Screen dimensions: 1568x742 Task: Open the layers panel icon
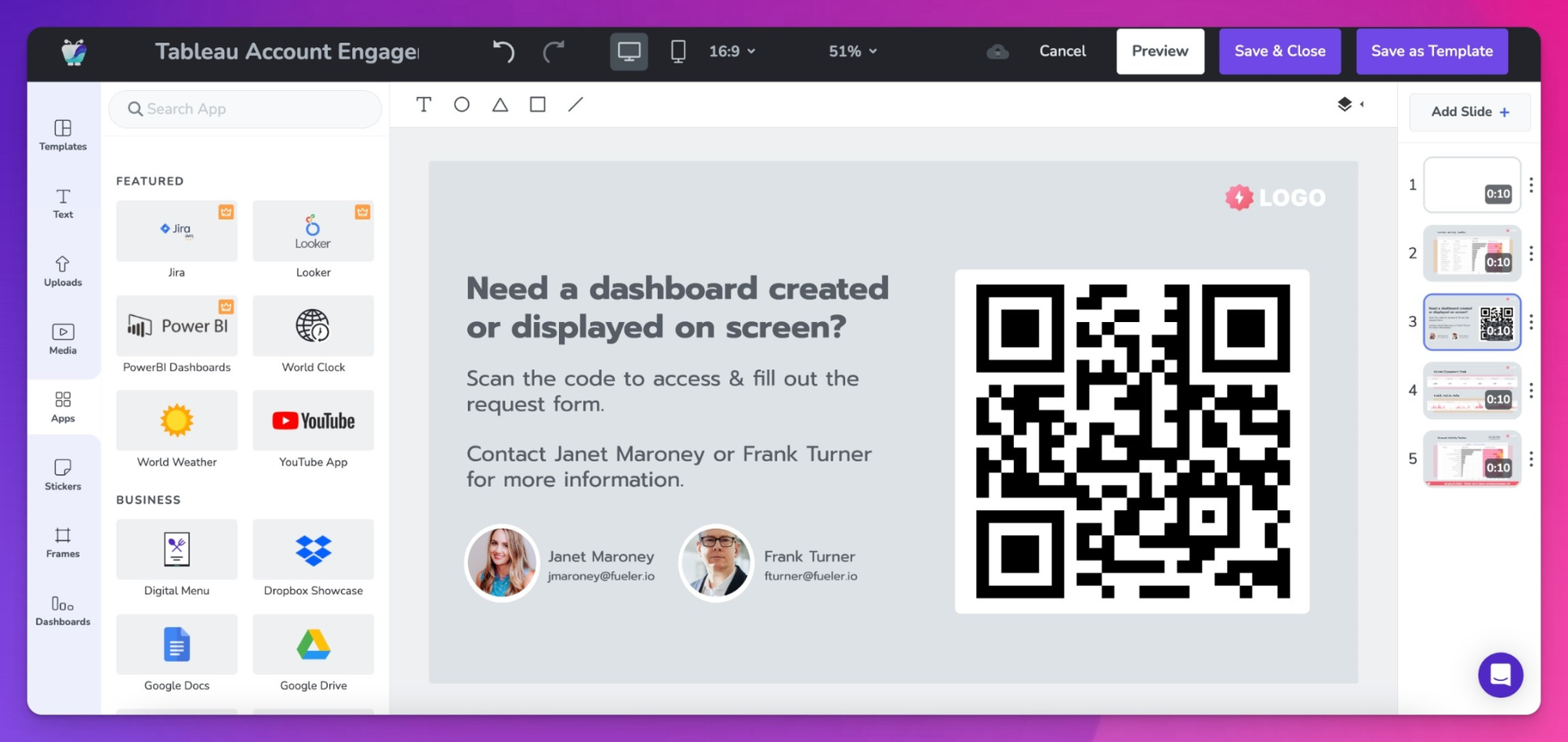(x=1345, y=104)
